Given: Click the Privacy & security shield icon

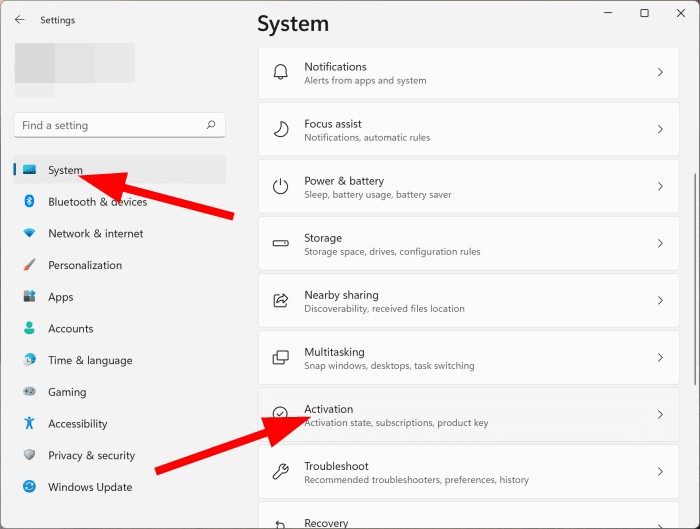Looking at the screenshot, I should 29,455.
